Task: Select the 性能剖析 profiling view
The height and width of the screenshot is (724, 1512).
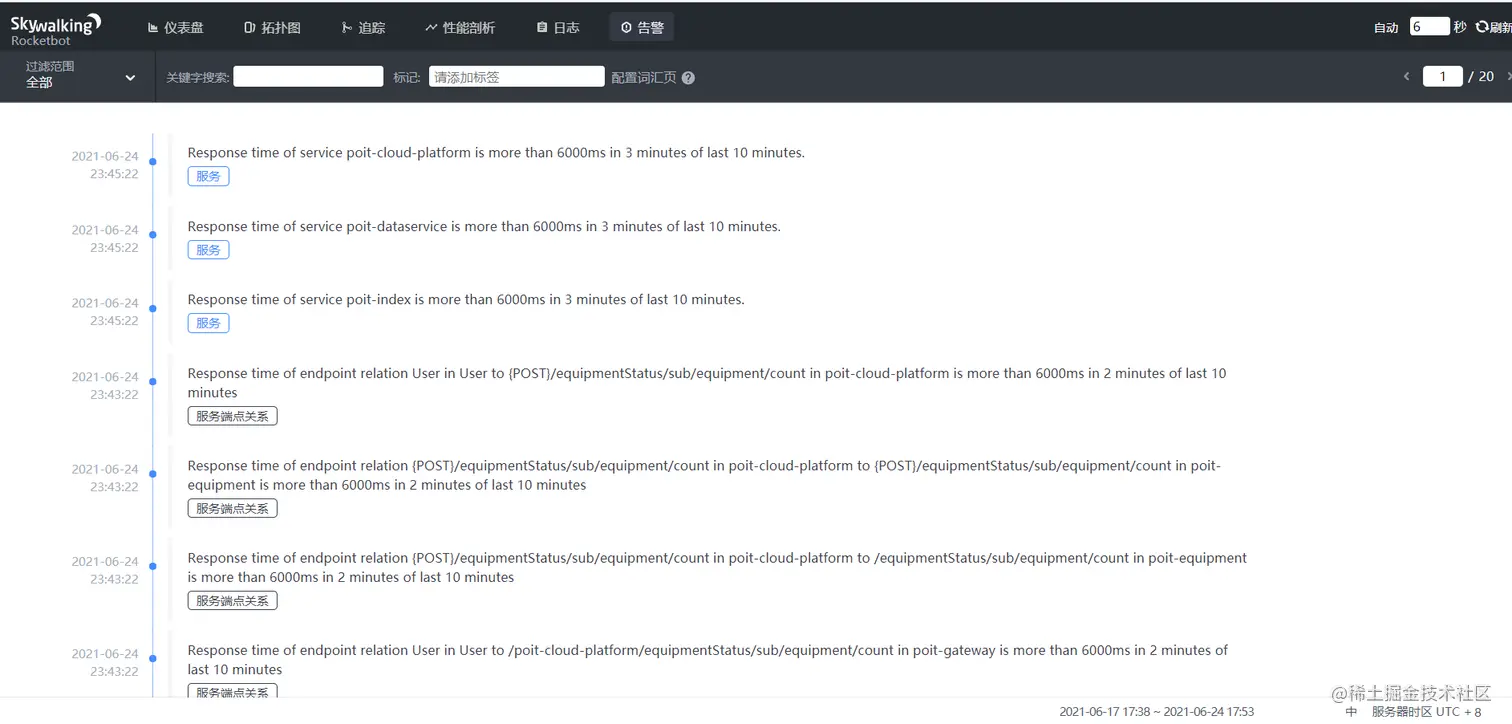Action: coord(460,27)
